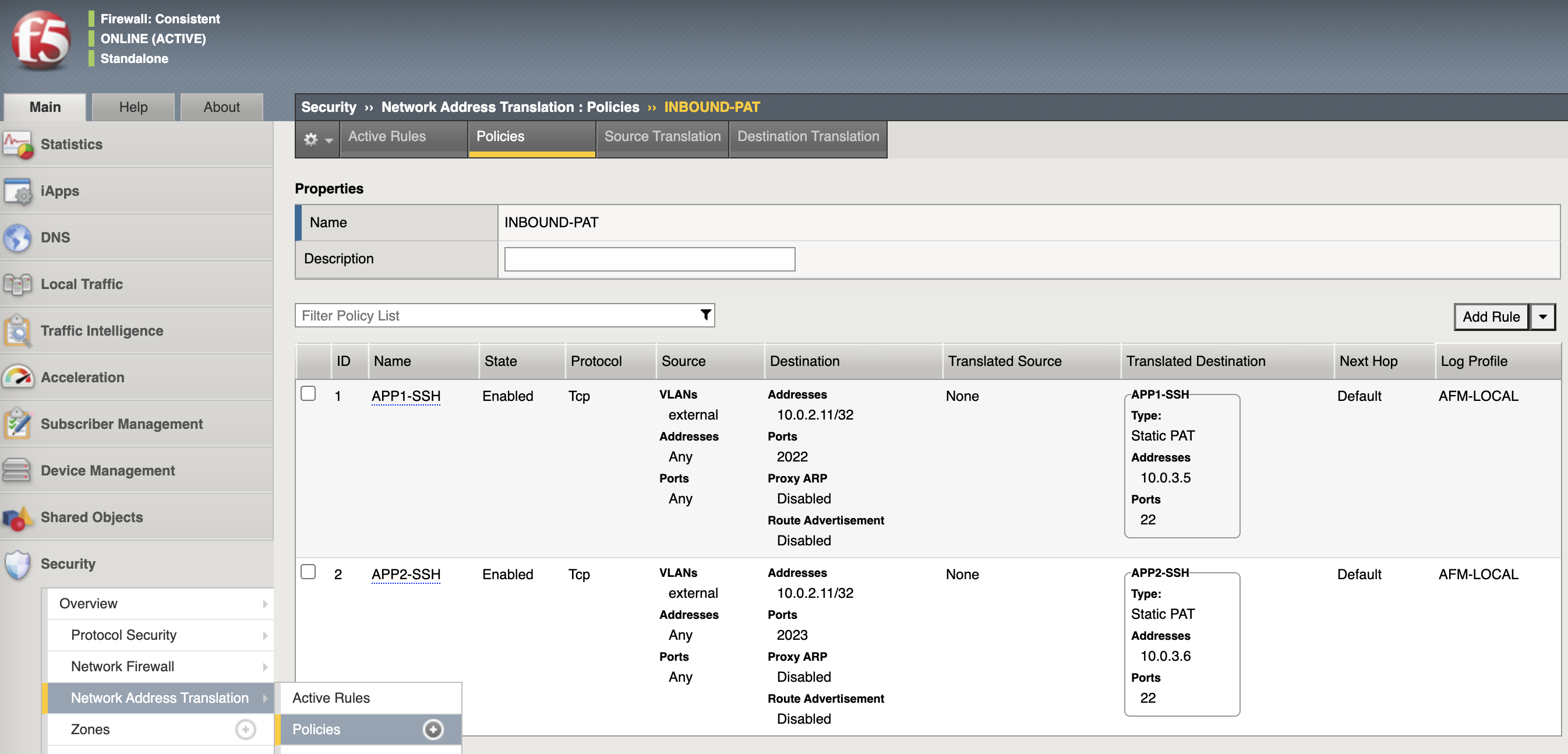Image resolution: width=1568 pixels, height=754 pixels.
Task: Open Acceleration in the sidebar
Action: pyautogui.click(x=136, y=378)
